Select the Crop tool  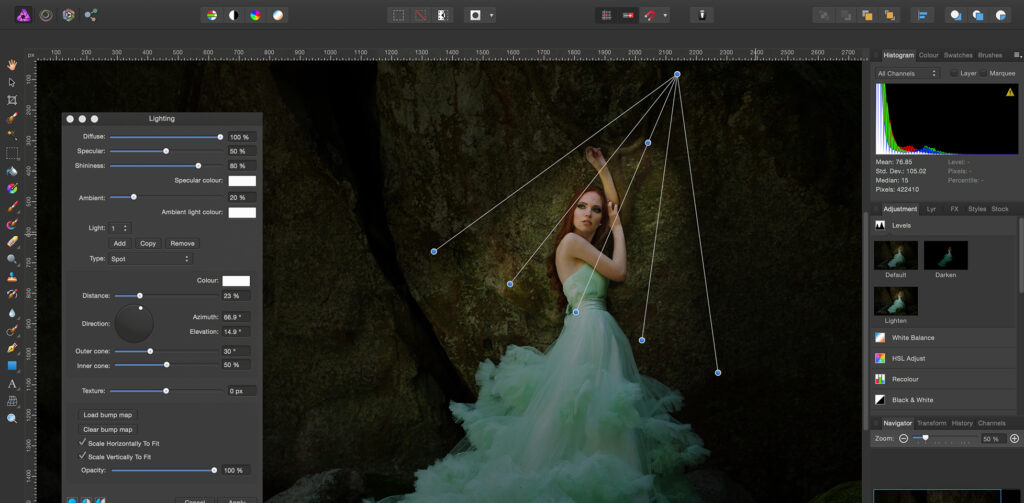click(12, 100)
